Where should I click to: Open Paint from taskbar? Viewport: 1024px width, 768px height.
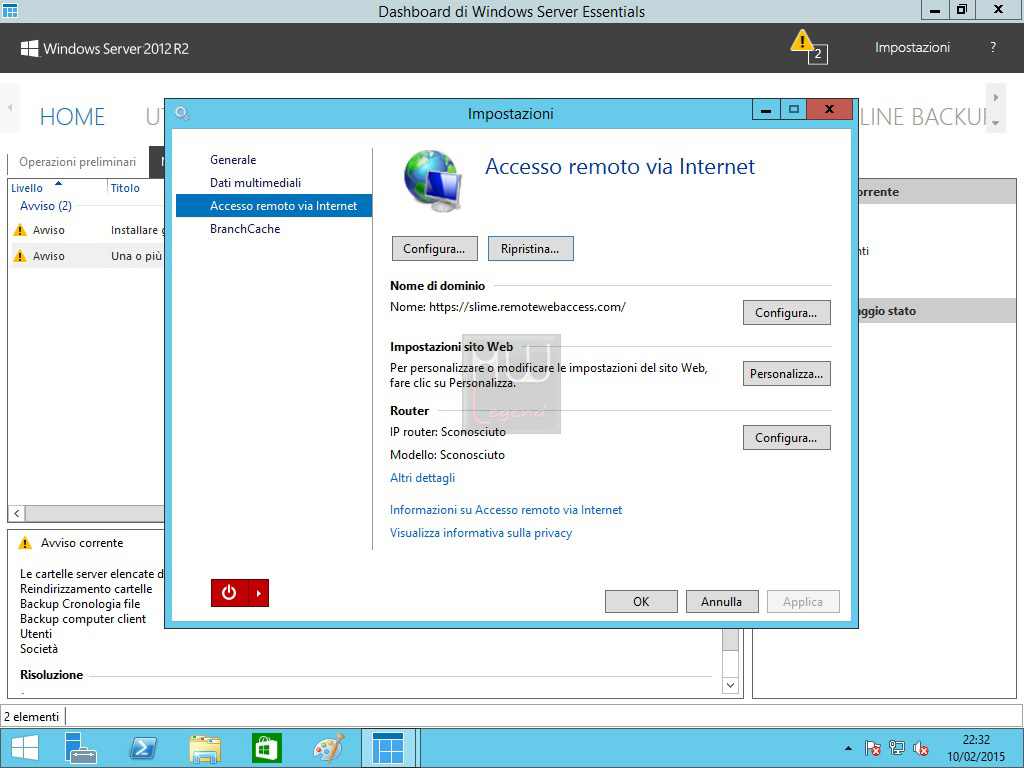tap(328, 748)
